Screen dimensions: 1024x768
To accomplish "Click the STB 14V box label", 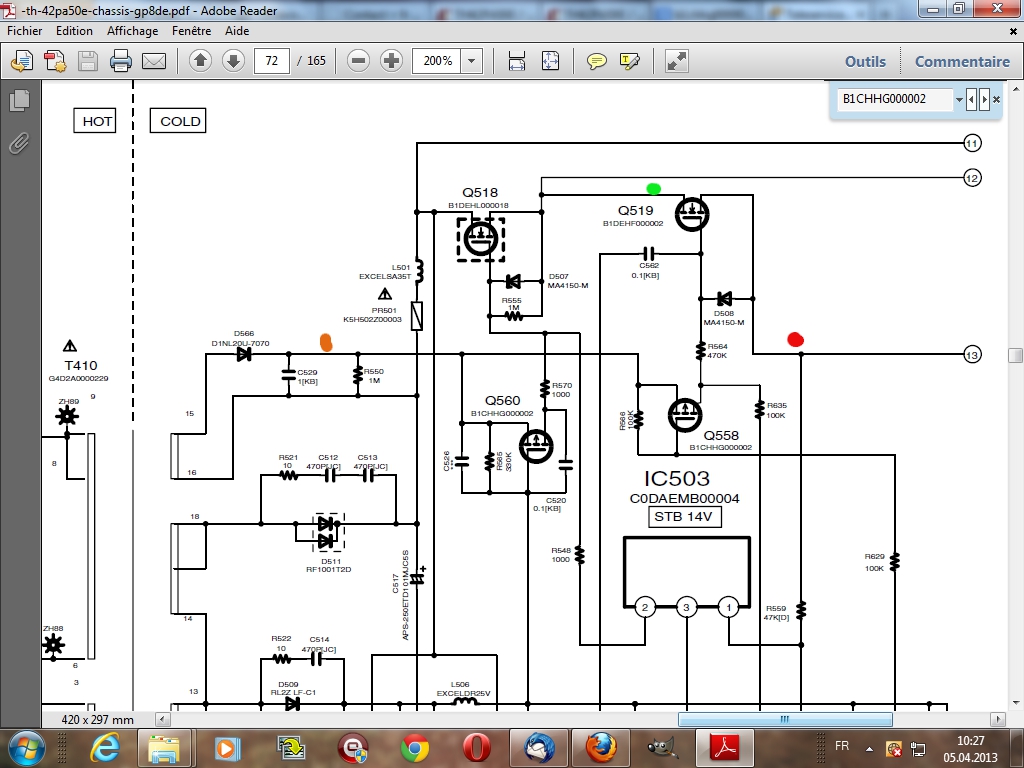I will pyautogui.click(x=684, y=517).
